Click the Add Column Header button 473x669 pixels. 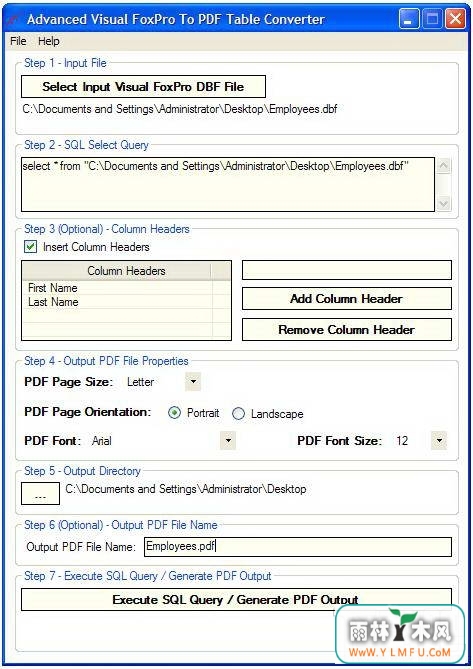[x=347, y=299]
